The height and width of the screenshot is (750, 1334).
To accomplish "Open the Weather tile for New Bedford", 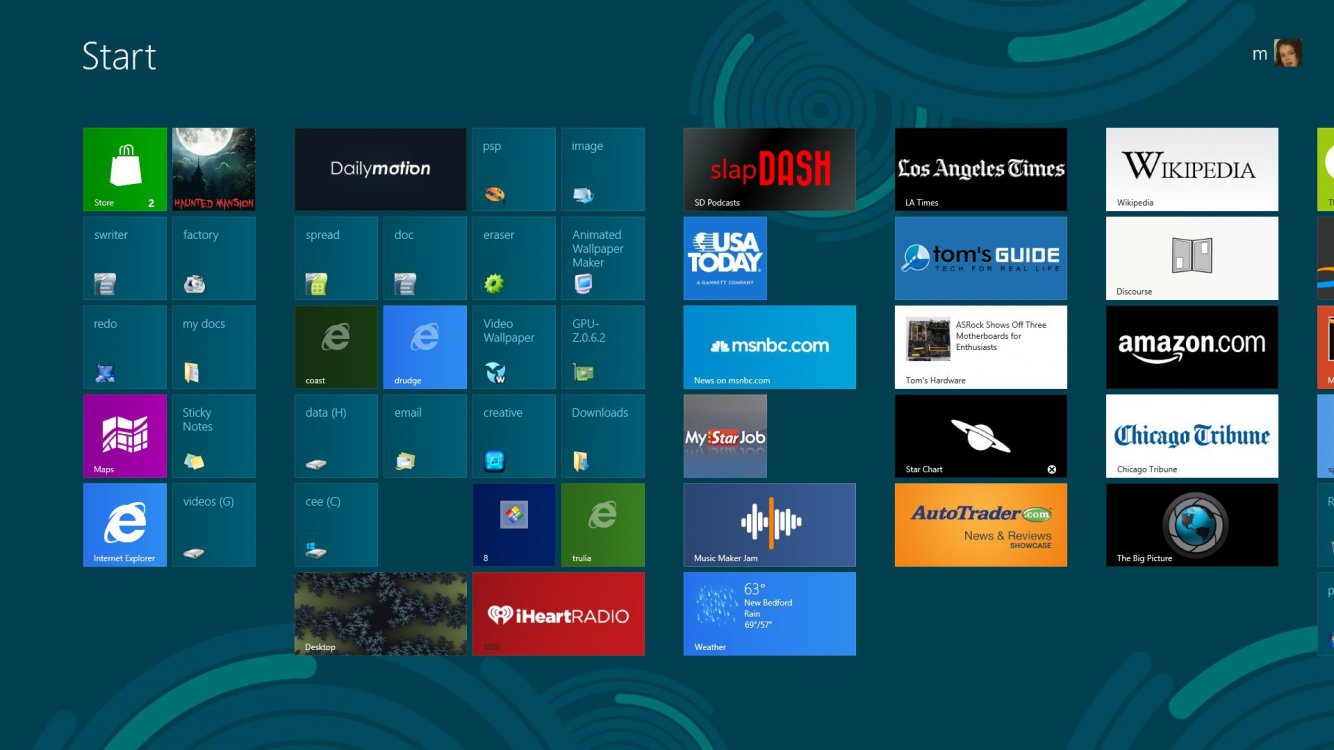I will pyautogui.click(x=769, y=613).
